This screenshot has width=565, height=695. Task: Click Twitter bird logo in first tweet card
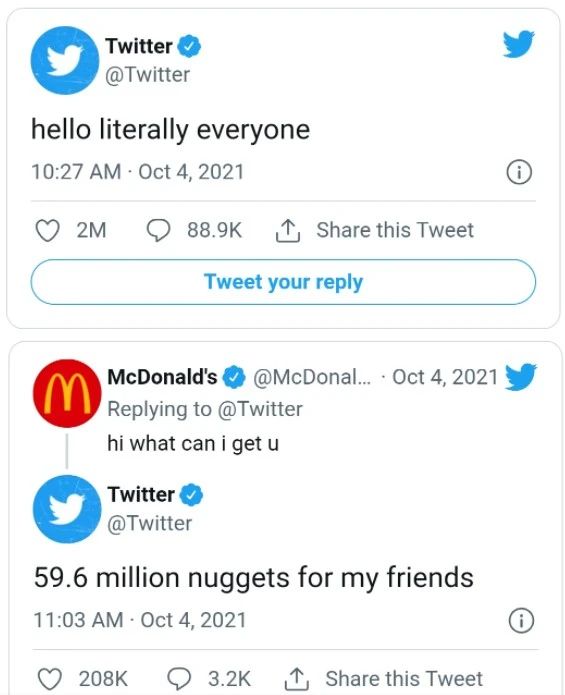click(518, 43)
